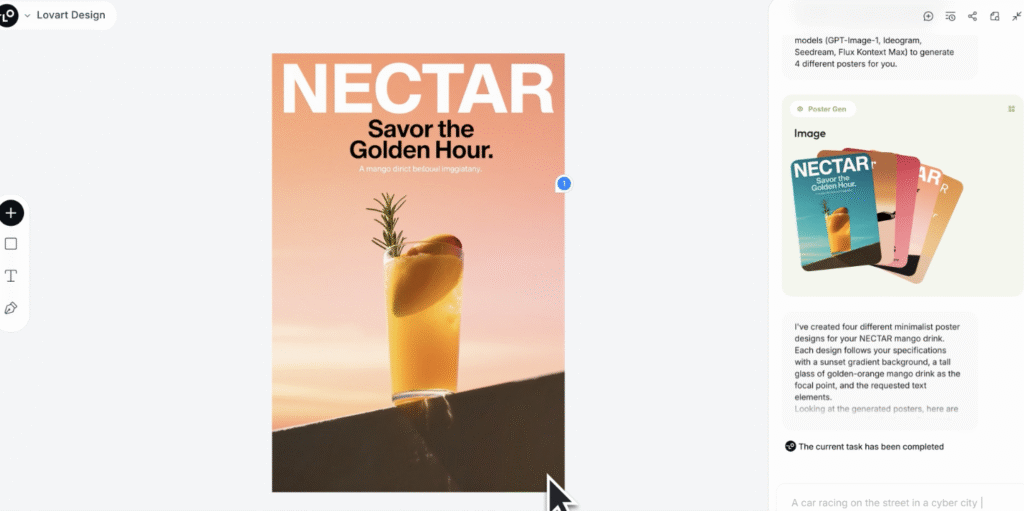Viewport: 1024px width, 511px height.
Task: Expand the Lovart Design project dropdown chevron
Action: (27, 15)
